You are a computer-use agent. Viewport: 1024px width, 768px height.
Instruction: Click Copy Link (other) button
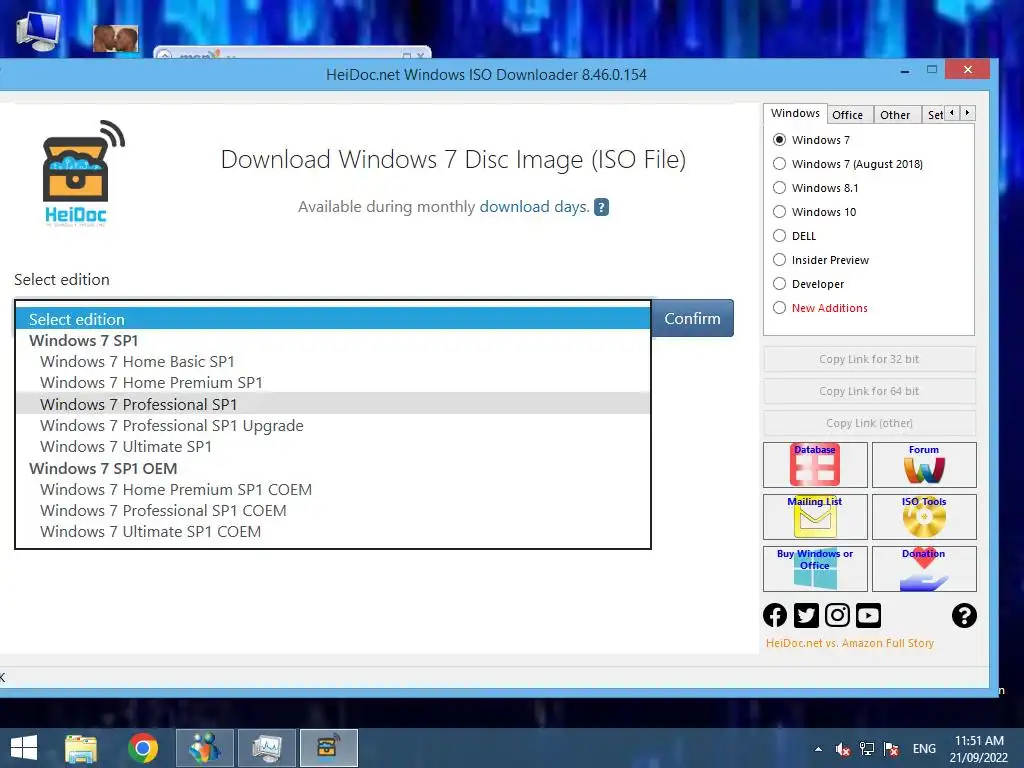click(x=869, y=423)
